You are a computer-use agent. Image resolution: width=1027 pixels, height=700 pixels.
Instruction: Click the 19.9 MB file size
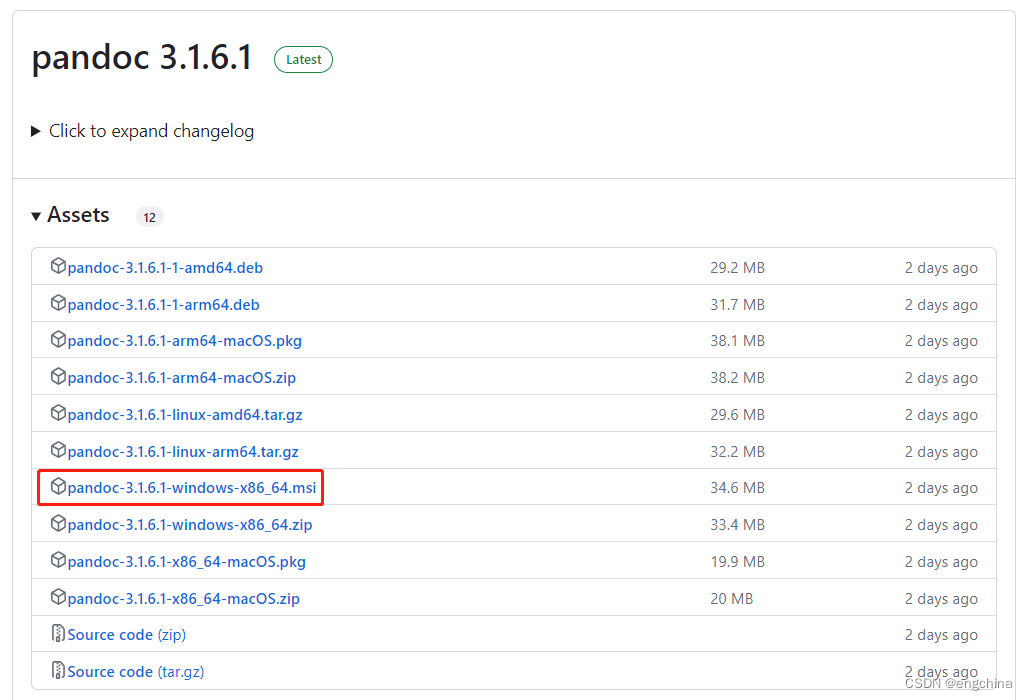[738, 562]
